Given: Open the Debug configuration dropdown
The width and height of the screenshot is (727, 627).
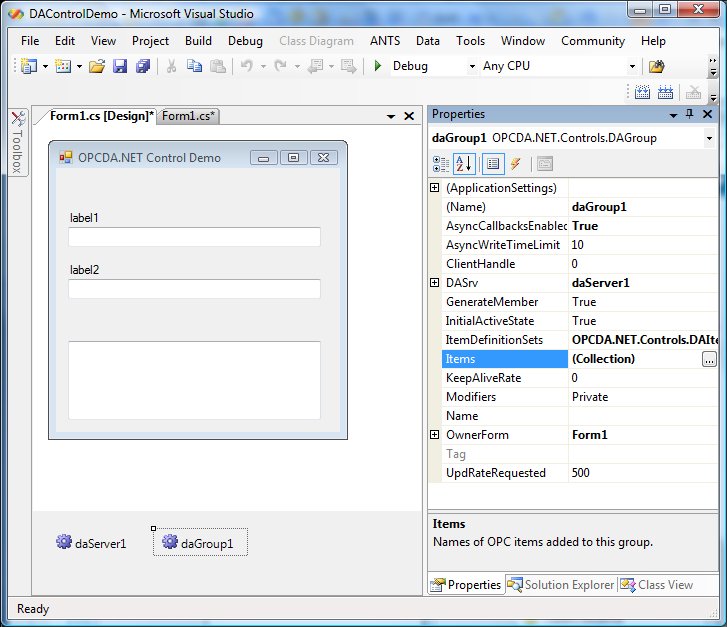Looking at the screenshot, I should [x=472, y=67].
